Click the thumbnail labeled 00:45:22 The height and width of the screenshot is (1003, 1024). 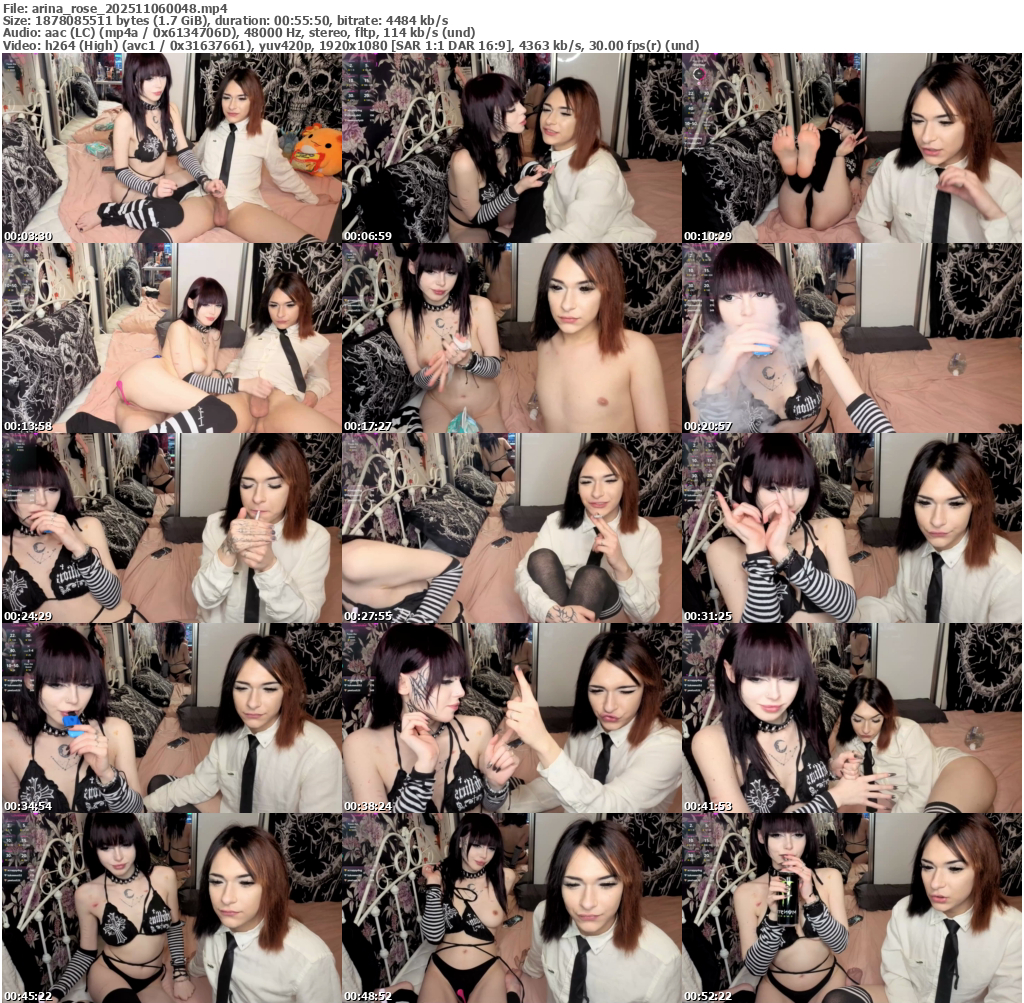point(171,908)
